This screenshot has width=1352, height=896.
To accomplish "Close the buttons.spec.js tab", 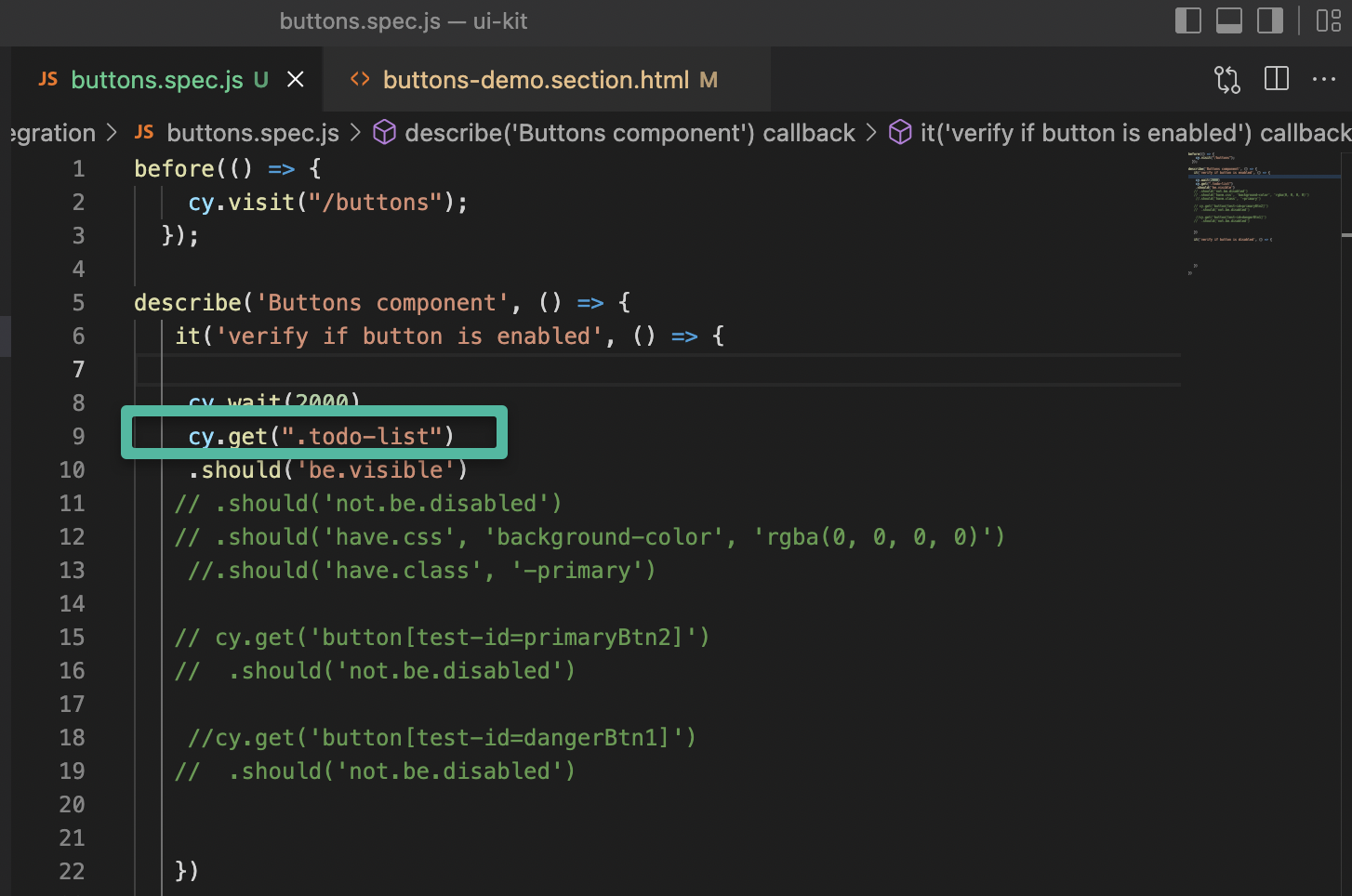I will 296,80.
